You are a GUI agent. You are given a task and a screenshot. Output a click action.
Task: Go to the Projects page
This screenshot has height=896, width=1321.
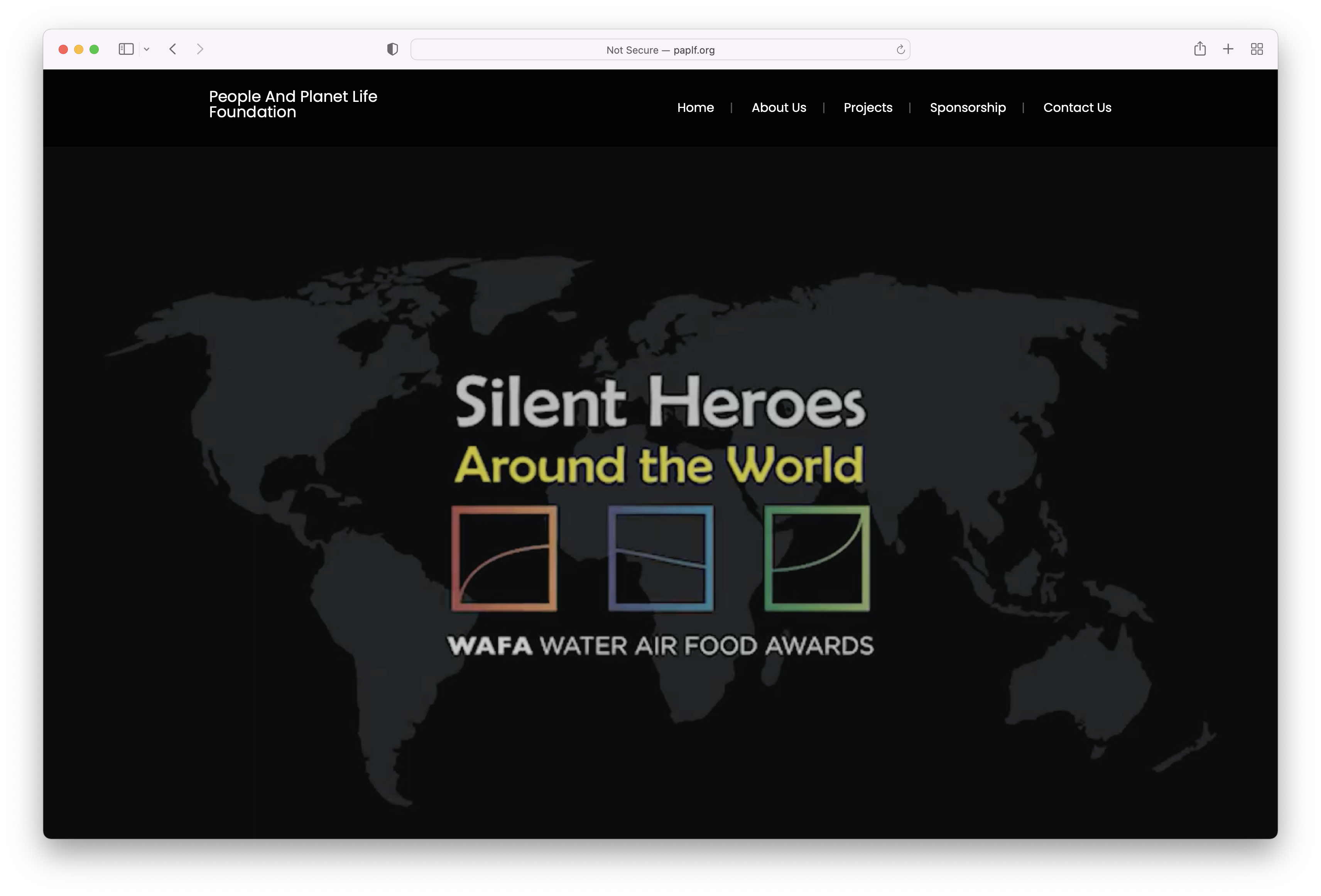point(868,107)
